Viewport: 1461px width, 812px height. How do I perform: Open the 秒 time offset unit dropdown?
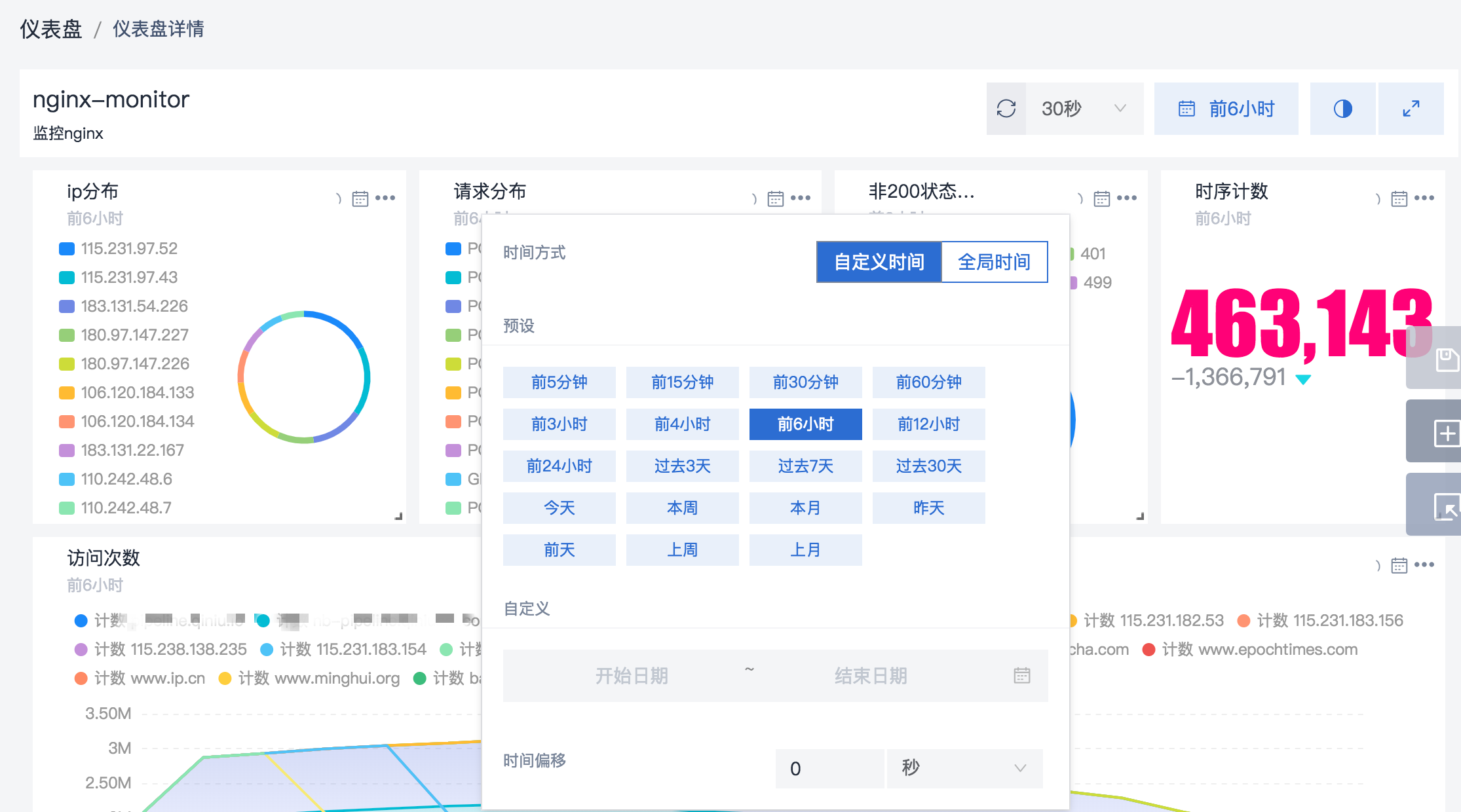click(964, 769)
